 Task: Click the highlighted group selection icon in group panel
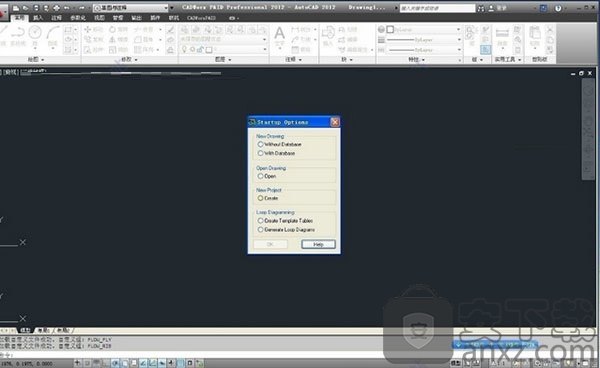click(485, 49)
